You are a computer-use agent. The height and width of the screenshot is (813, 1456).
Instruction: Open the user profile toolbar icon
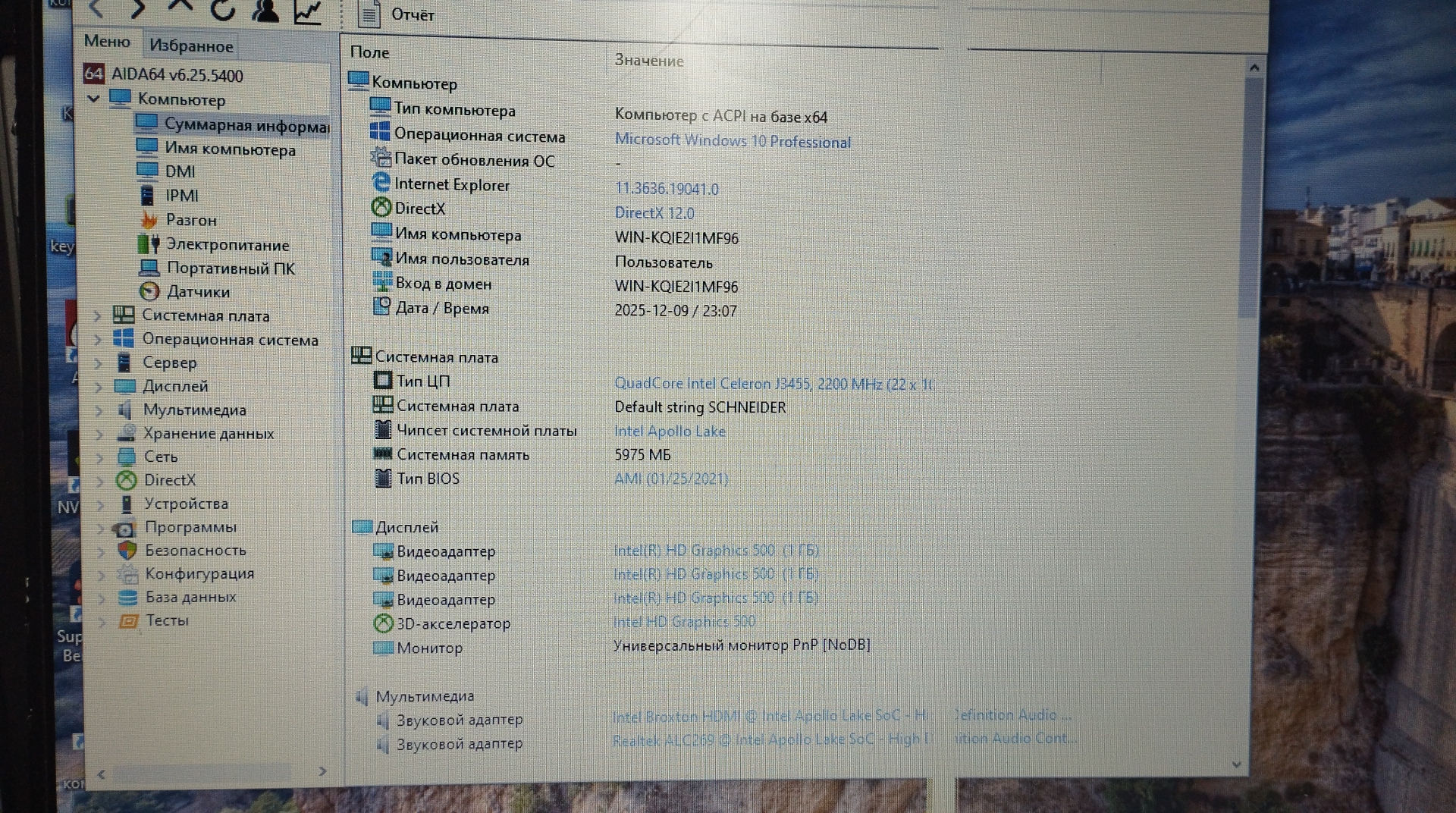[x=265, y=10]
